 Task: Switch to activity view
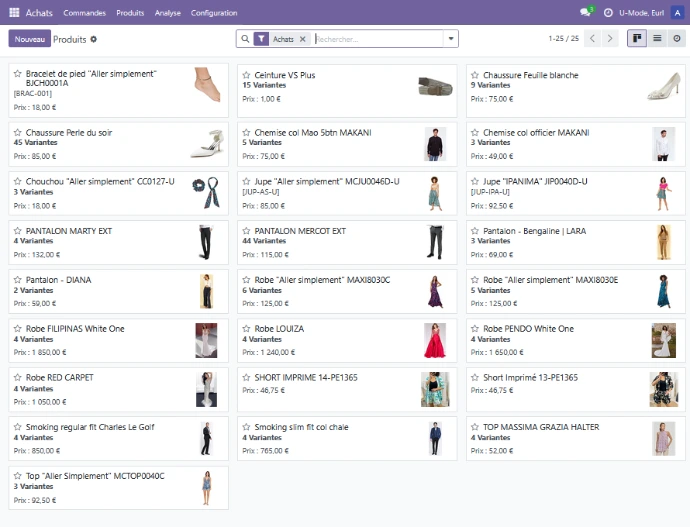coord(676,39)
